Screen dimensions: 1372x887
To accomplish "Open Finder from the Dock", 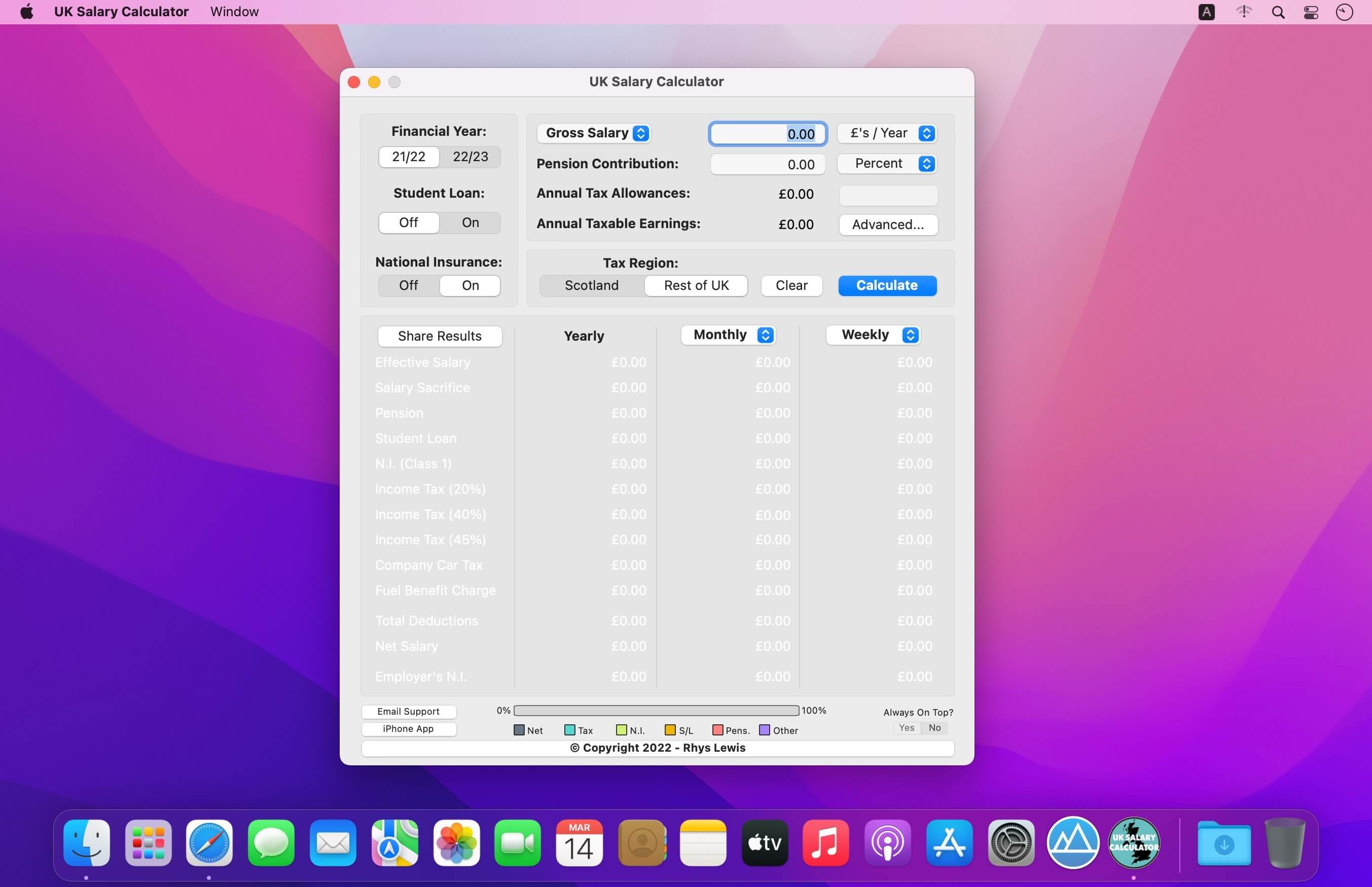I will [86, 843].
